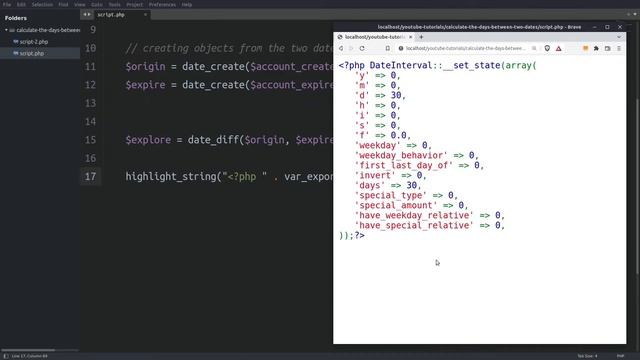
Task: Minimize the Brave window
Action: (x=595, y=27)
